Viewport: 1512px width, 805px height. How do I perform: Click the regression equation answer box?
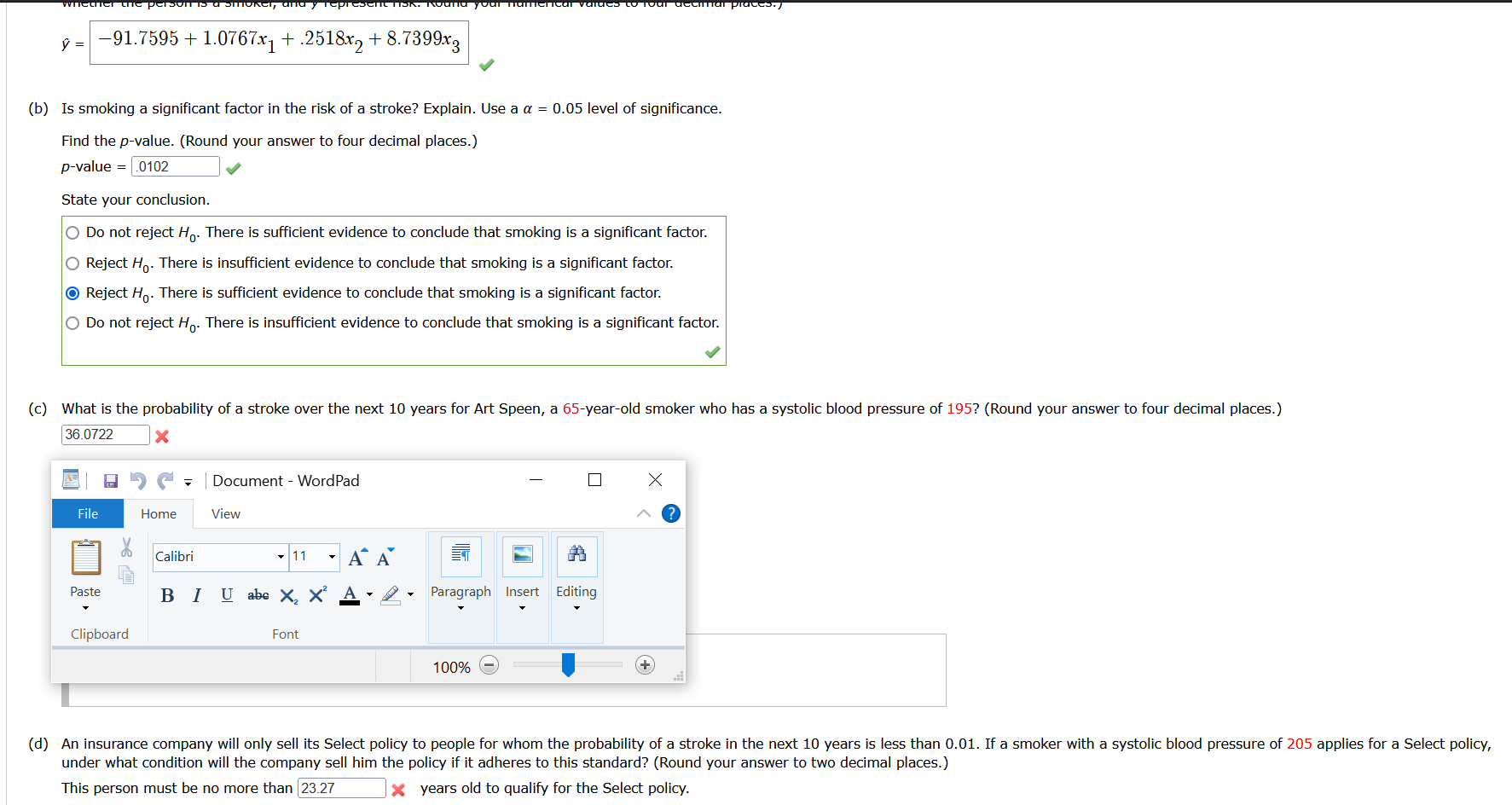(x=279, y=42)
